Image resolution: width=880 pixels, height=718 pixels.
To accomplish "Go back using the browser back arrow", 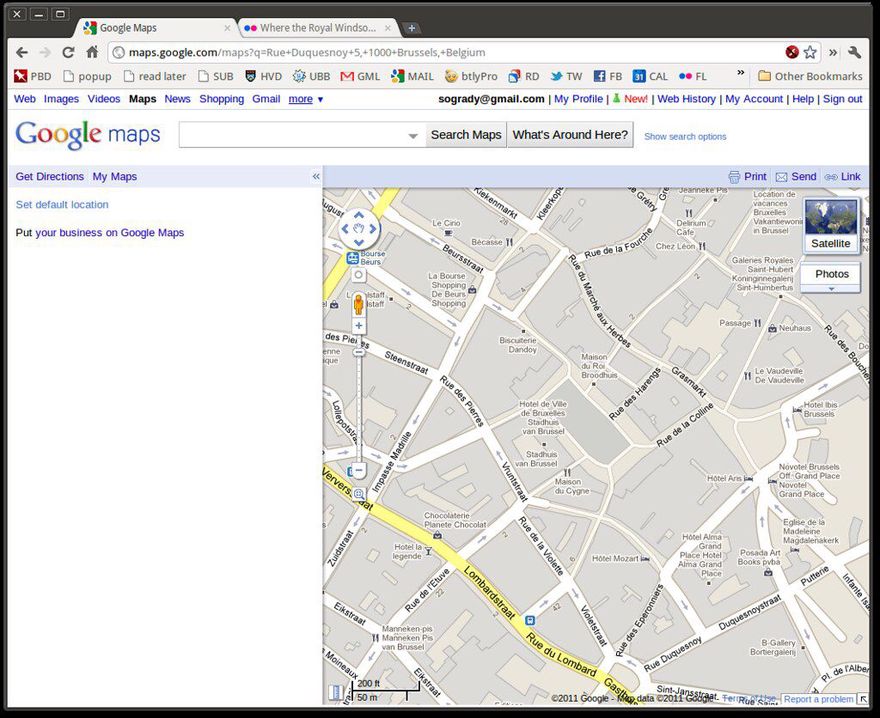I will click(x=22, y=53).
